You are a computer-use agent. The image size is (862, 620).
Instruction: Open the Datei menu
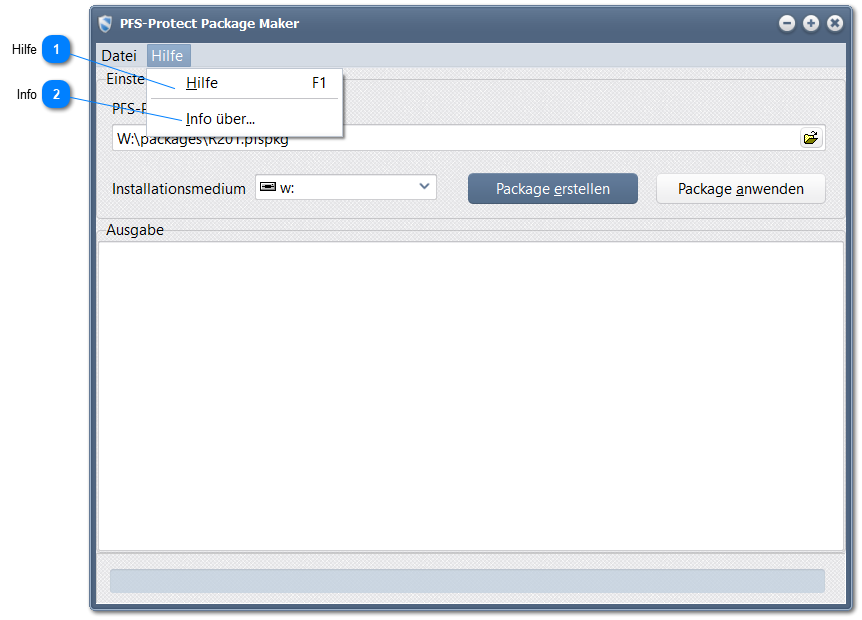click(119, 56)
